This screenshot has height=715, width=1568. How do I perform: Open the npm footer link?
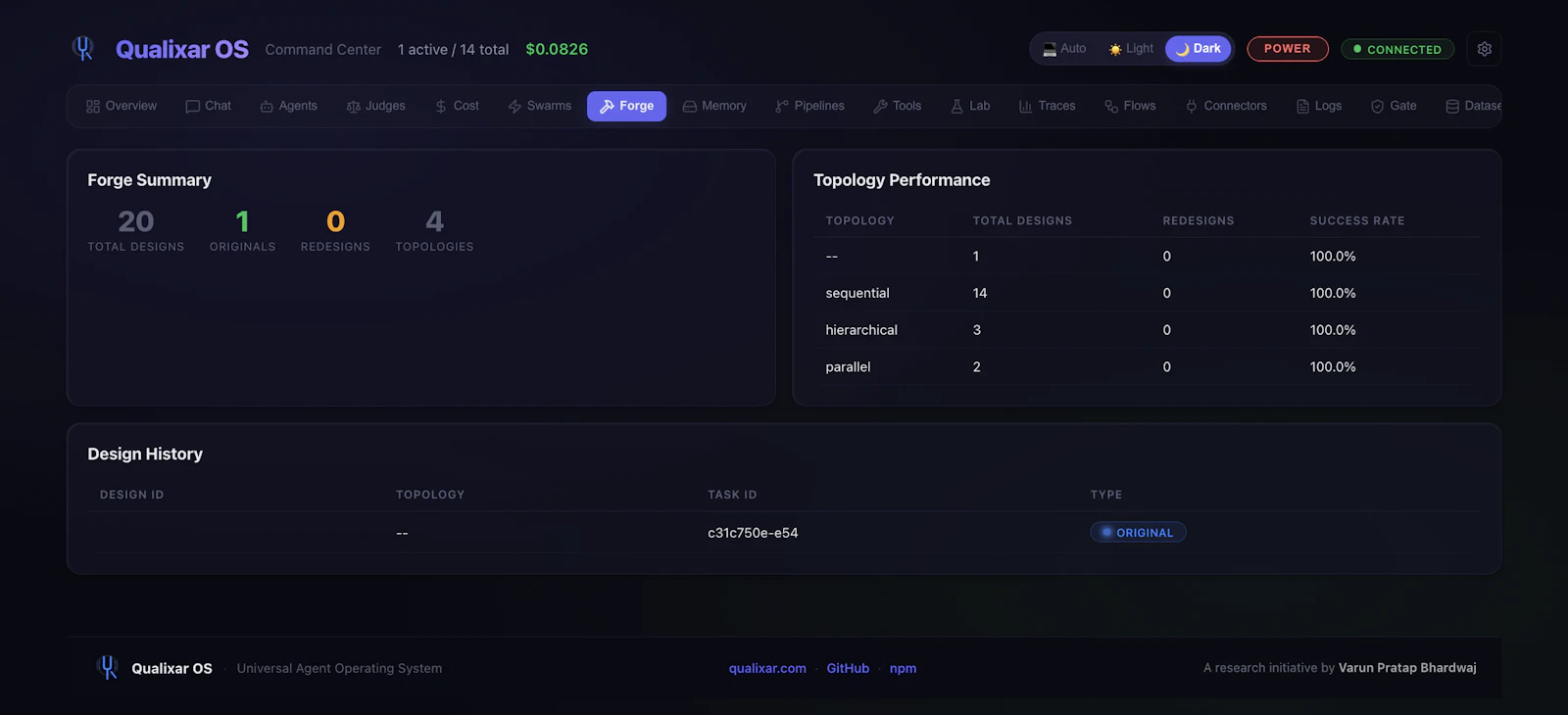[903, 668]
